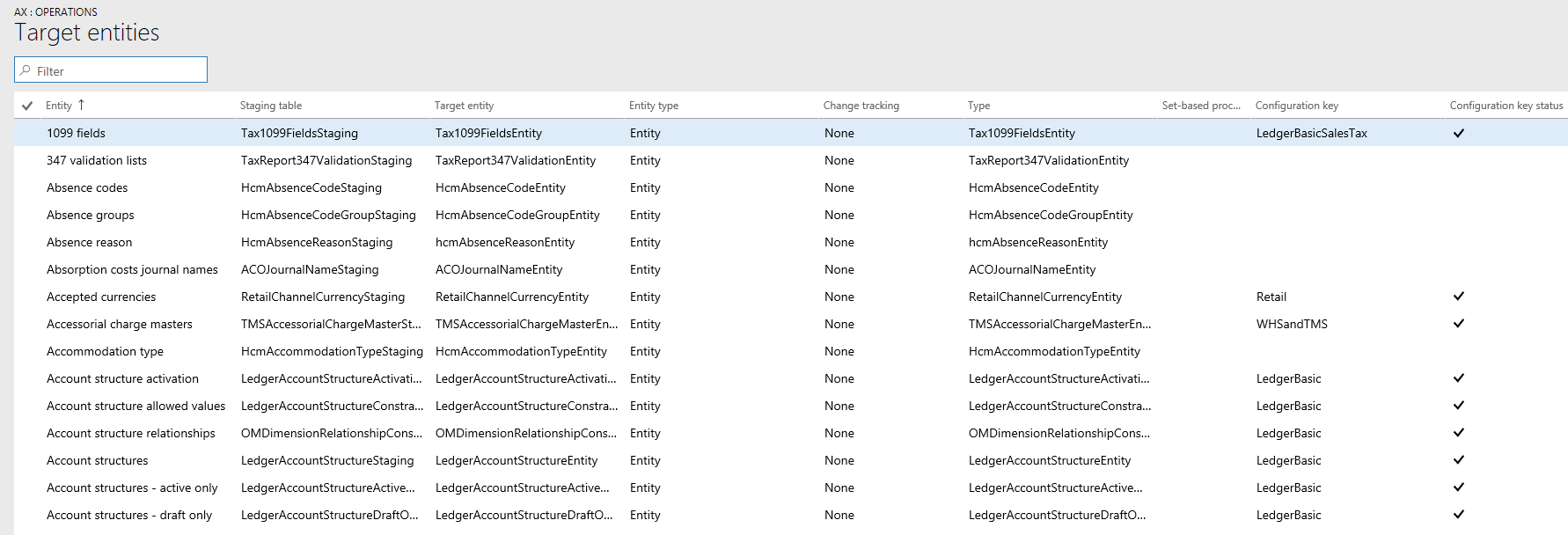Click the Filter search box
The image size is (1568, 535).
click(111, 70)
